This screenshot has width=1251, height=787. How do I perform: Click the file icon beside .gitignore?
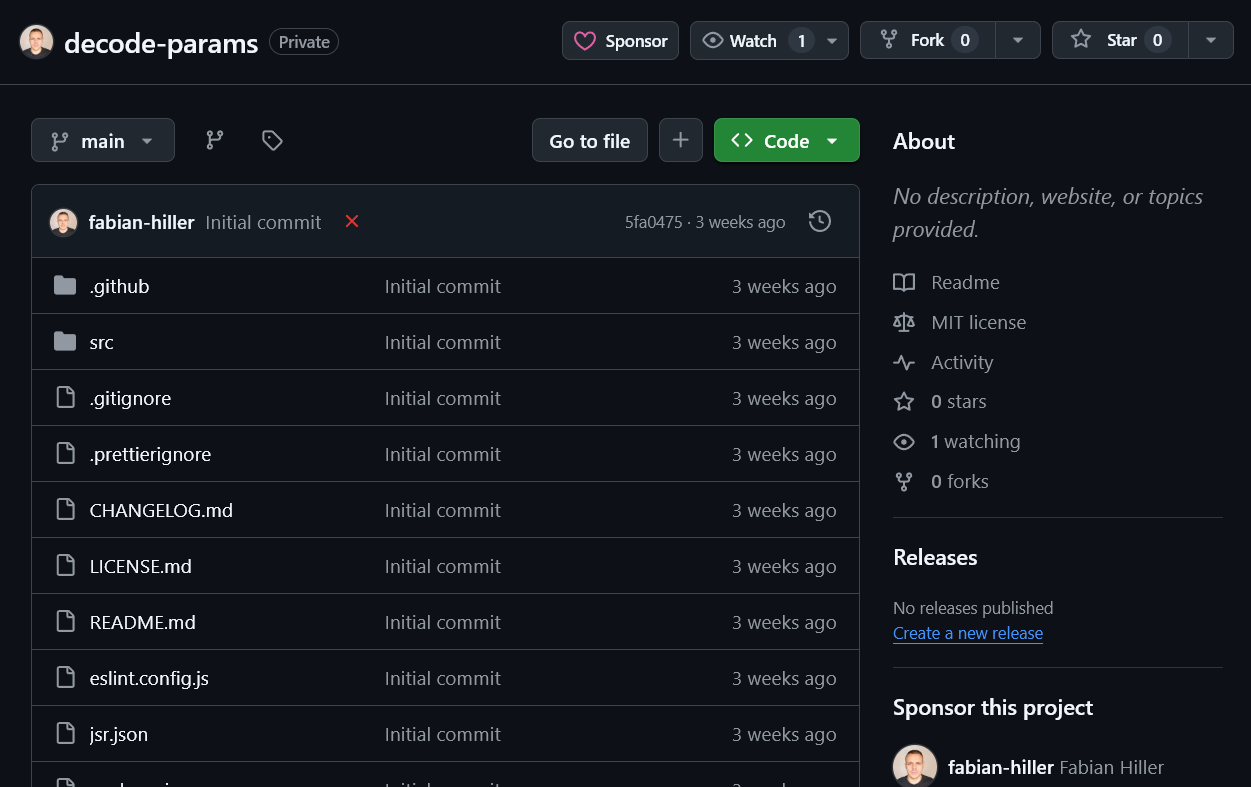coord(66,398)
